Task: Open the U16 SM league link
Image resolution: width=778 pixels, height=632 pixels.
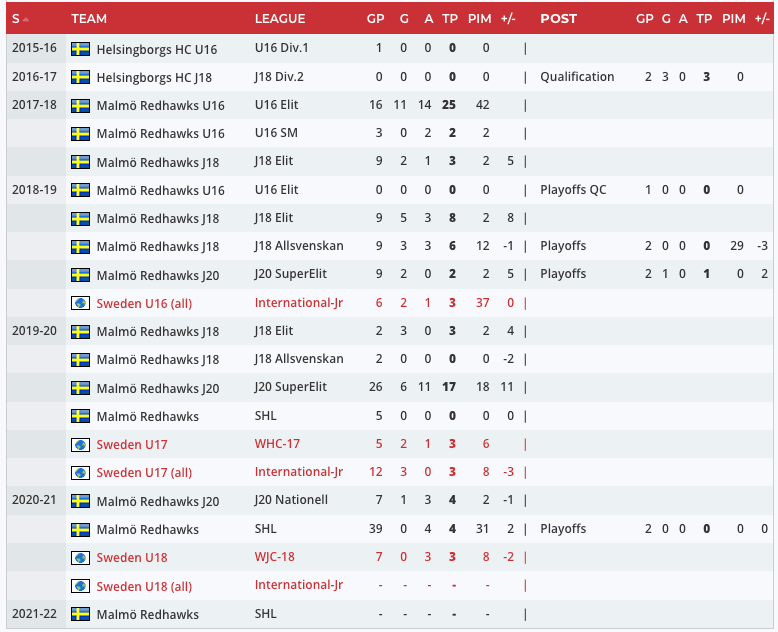Action: (x=277, y=133)
